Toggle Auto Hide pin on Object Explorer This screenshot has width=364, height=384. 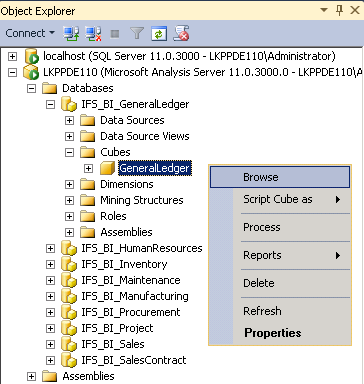pyautogui.click(x=340, y=10)
